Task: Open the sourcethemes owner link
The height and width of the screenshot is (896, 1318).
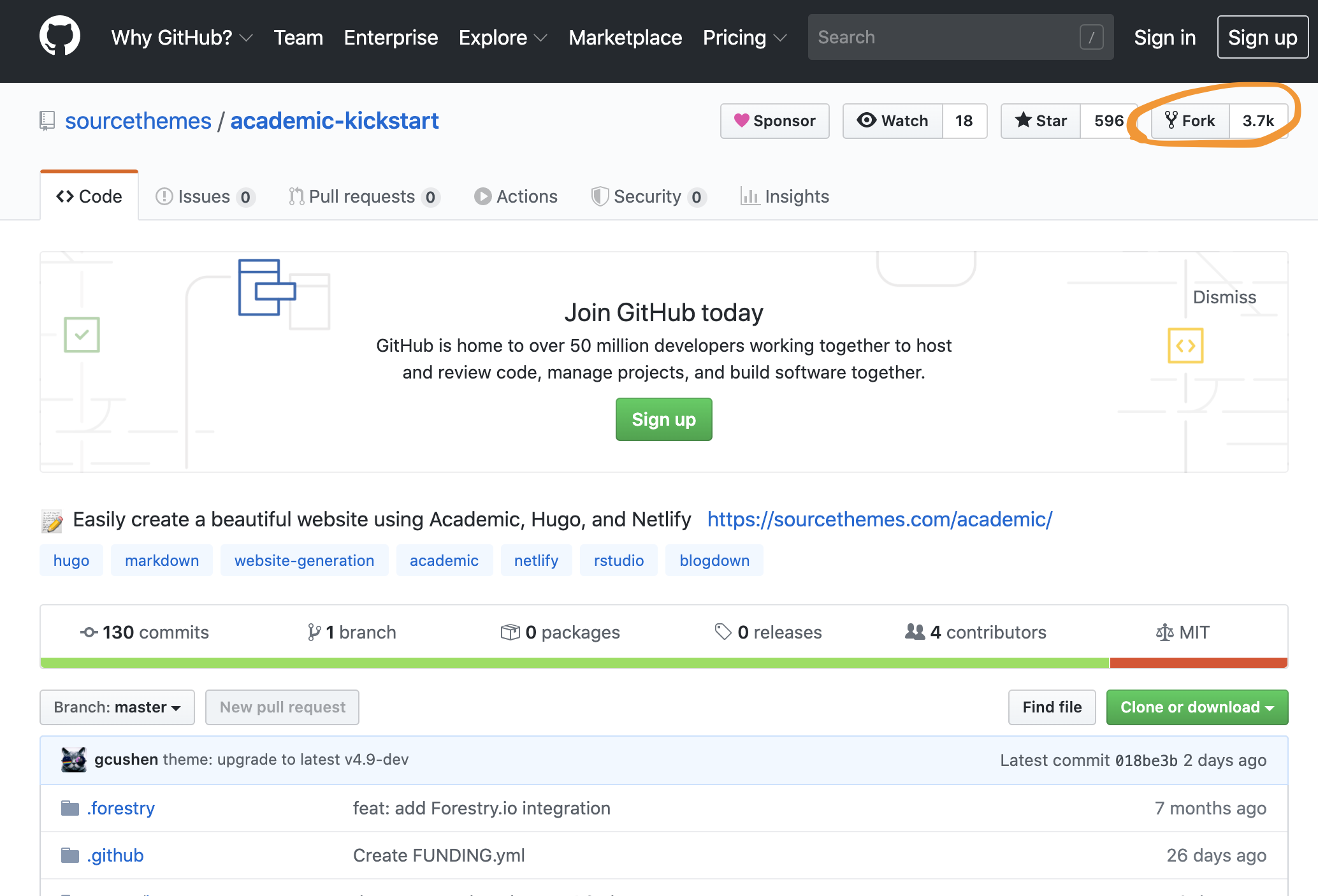Action: pyautogui.click(x=138, y=121)
